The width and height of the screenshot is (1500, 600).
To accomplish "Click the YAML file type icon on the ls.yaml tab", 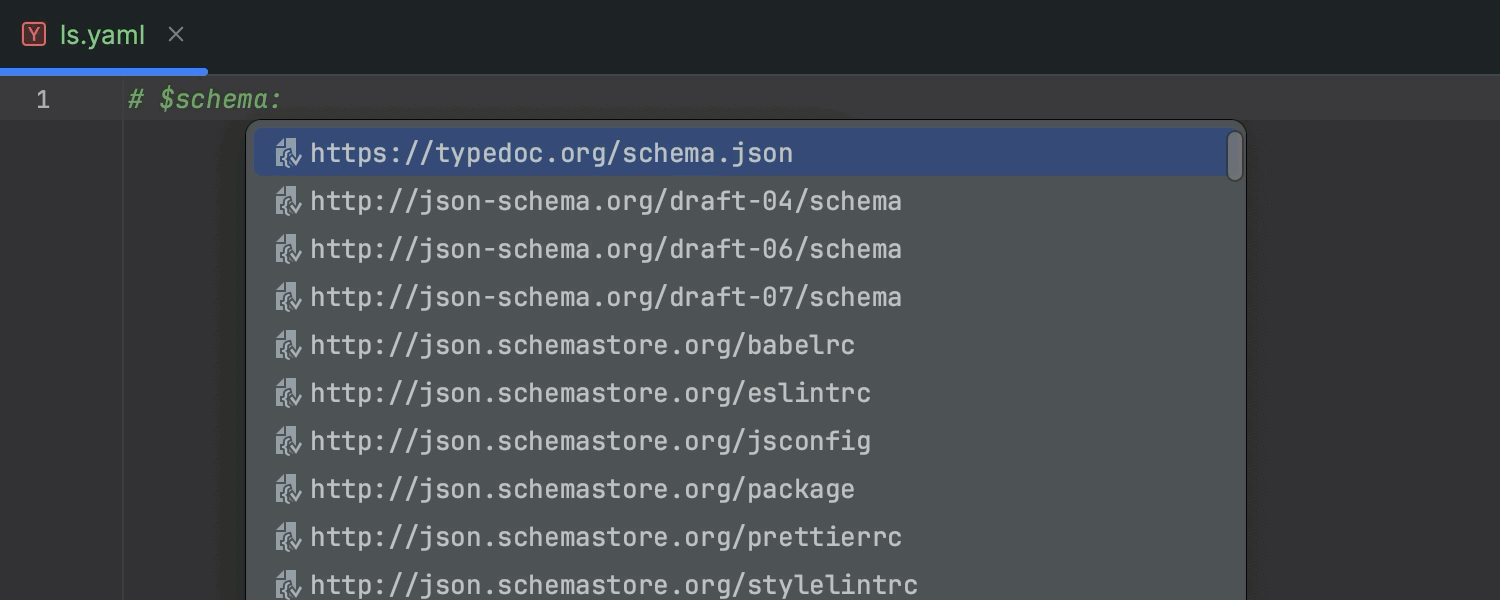I will pyautogui.click(x=34, y=33).
